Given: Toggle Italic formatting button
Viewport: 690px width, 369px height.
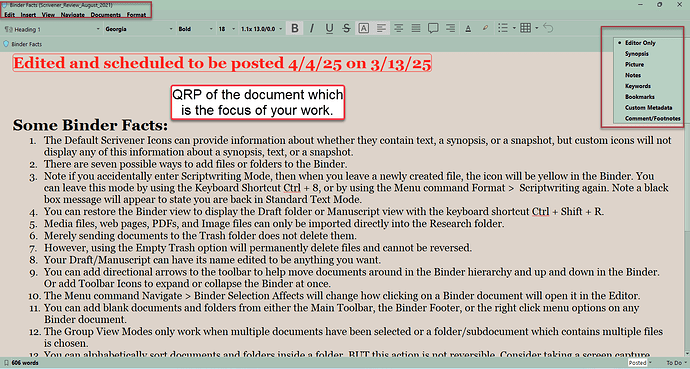Looking at the screenshot, I should click(312, 29).
